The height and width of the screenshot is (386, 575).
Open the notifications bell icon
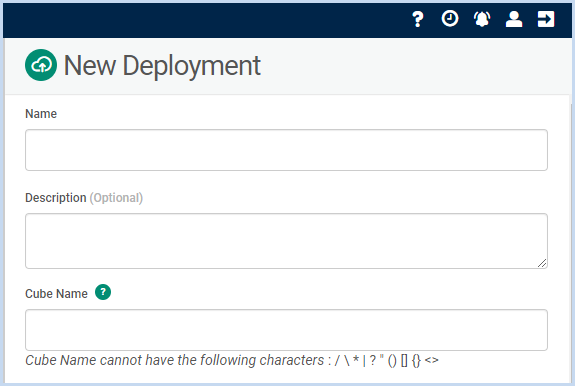tap(482, 19)
